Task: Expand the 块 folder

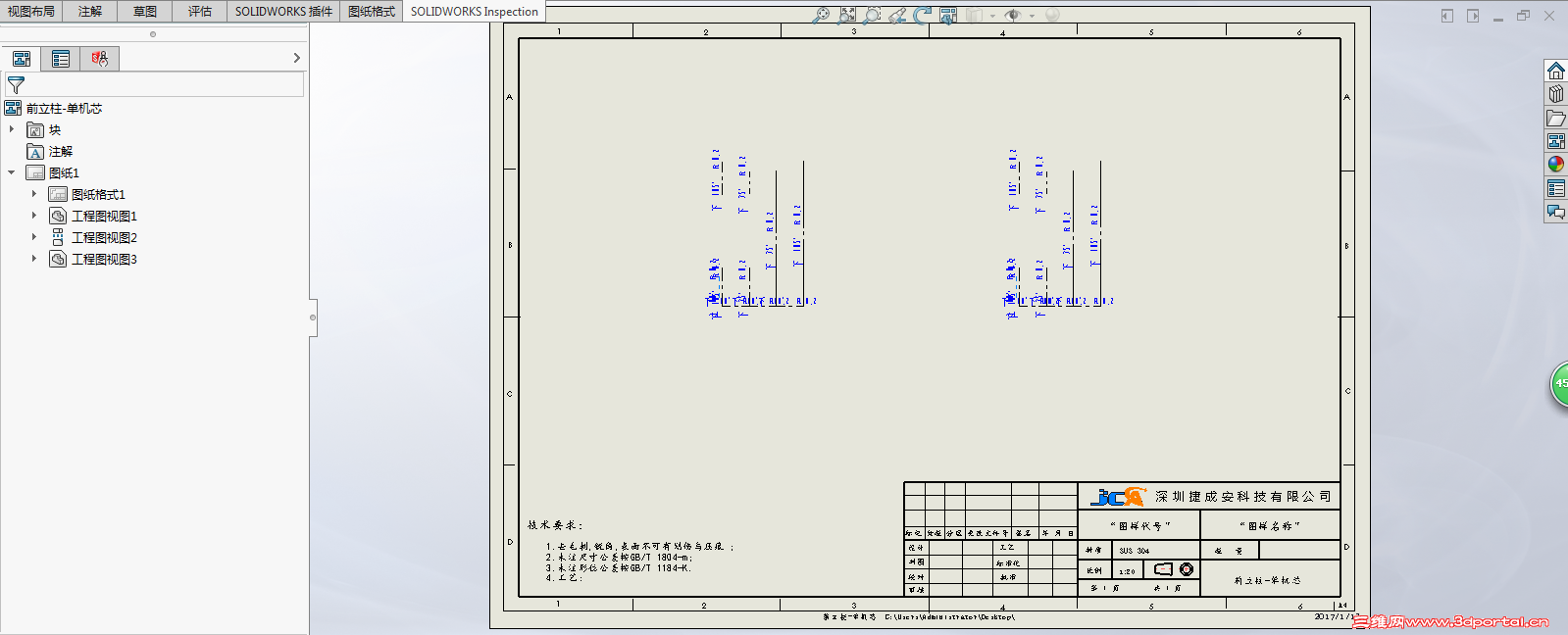Action: pyautogui.click(x=12, y=129)
